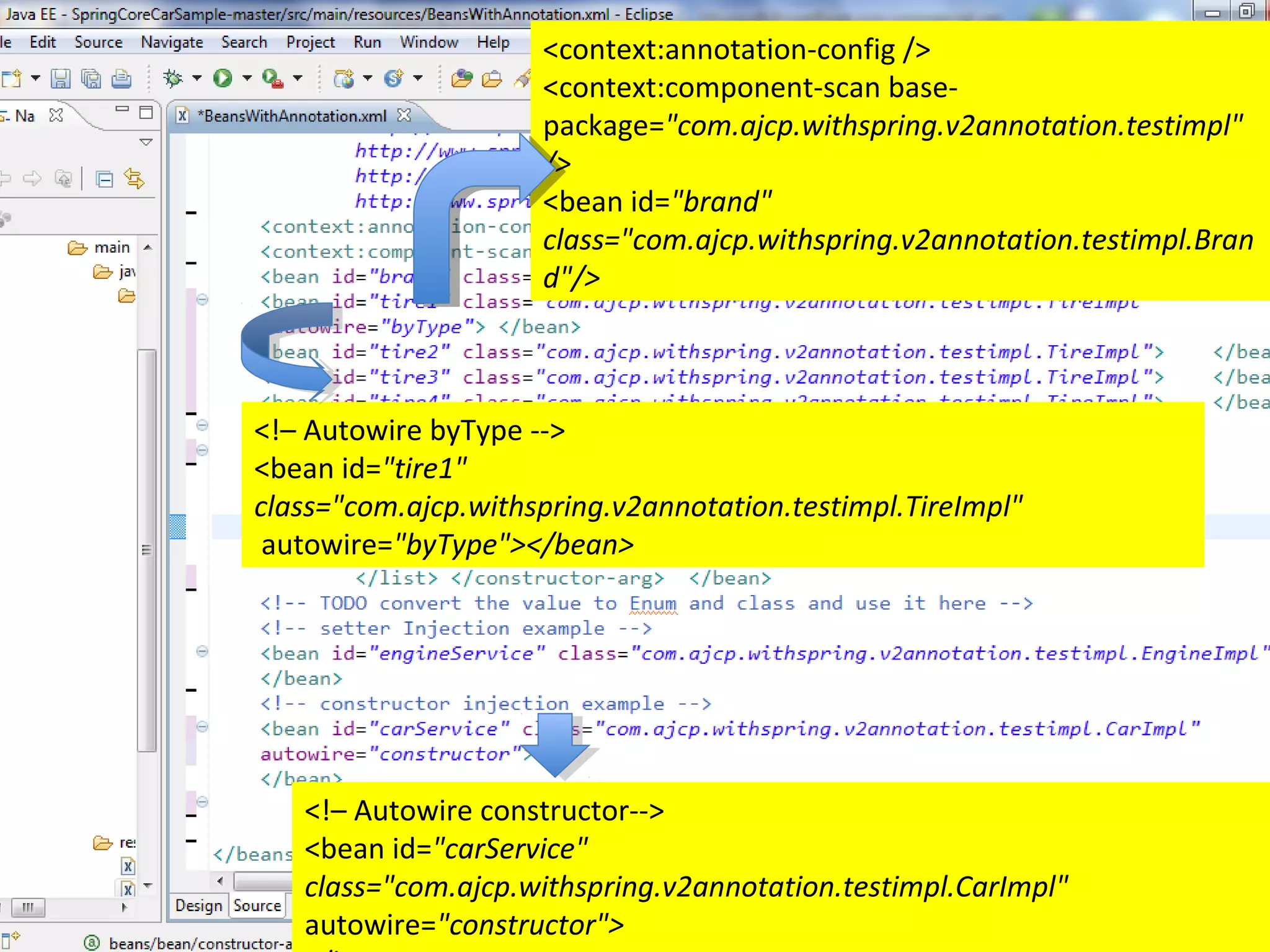
Task: Select the resources folder in tree
Action: [x=114, y=843]
